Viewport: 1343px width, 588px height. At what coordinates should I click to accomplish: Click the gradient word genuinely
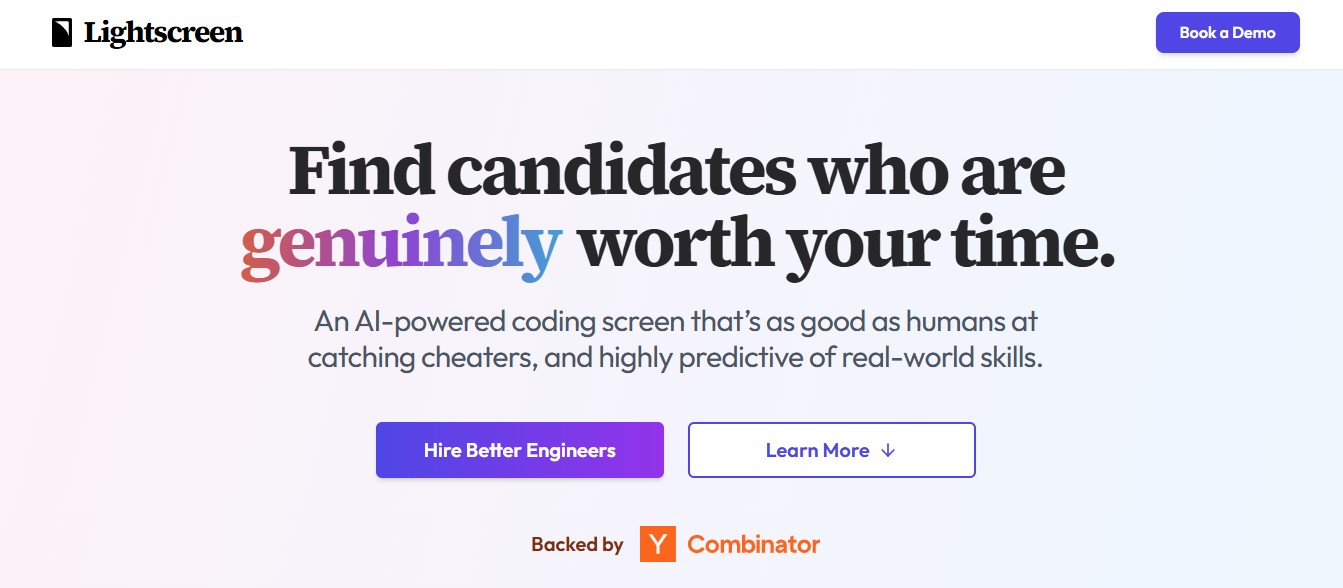400,246
